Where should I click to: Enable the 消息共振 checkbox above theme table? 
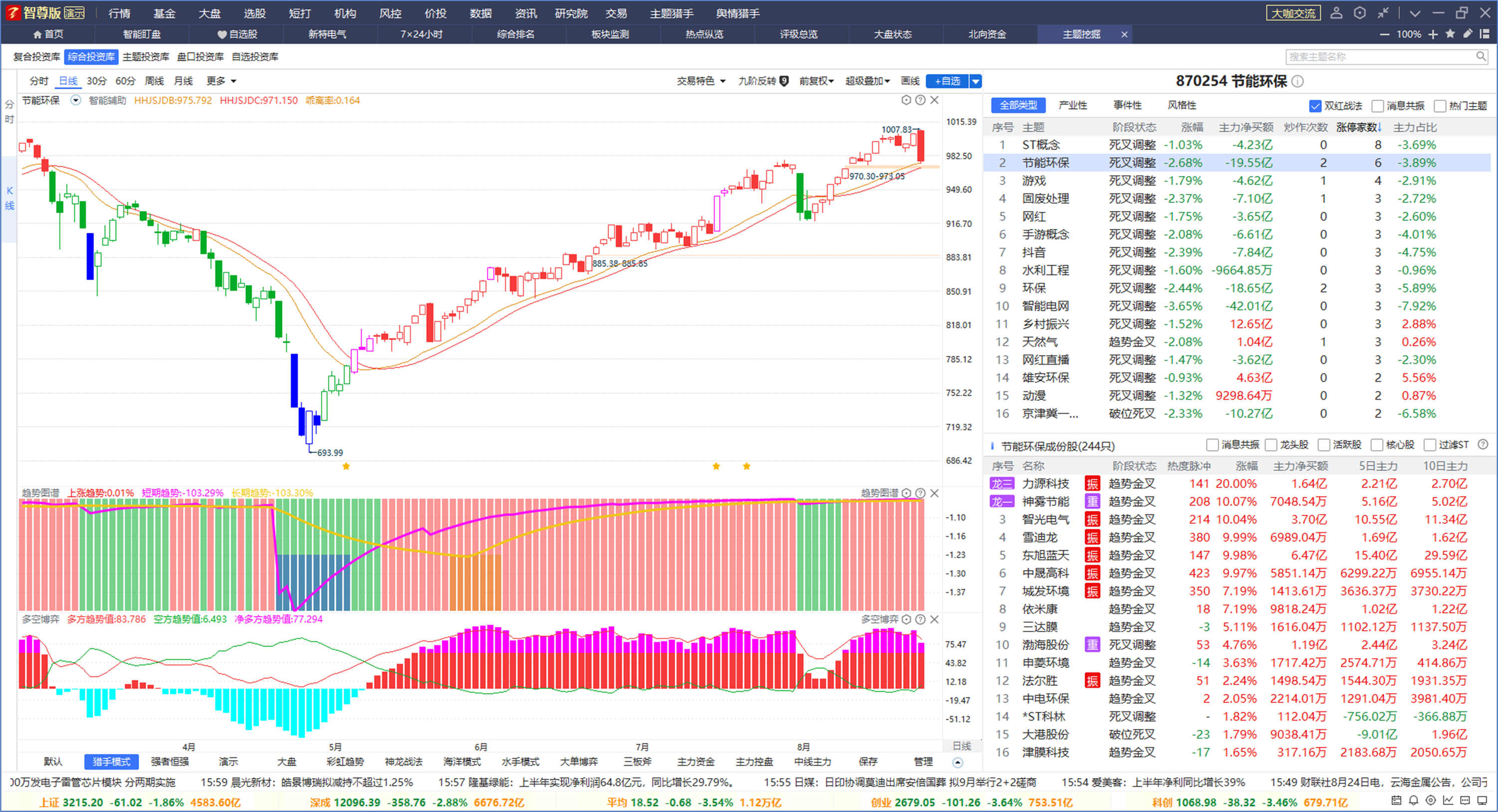coord(1378,106)
